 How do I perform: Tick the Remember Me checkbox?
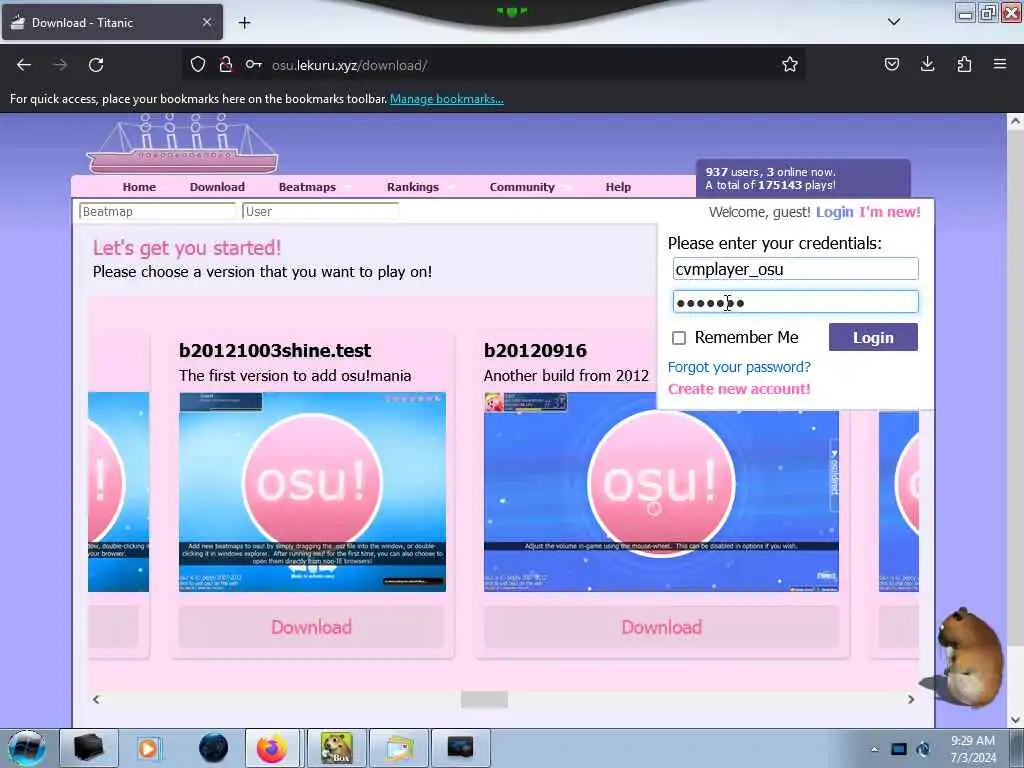point(679,338)
